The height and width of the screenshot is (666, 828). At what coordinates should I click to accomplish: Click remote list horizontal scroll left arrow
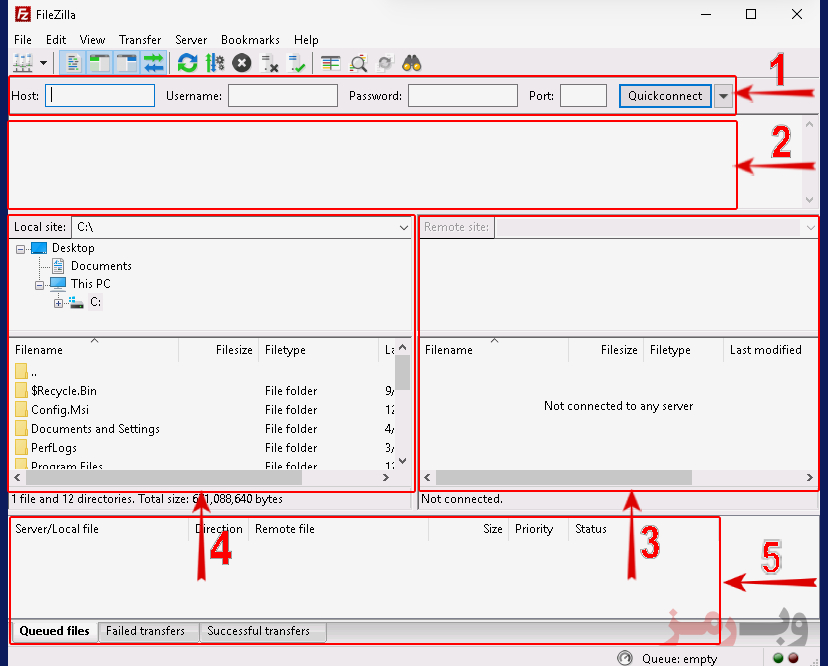(427, 477)
